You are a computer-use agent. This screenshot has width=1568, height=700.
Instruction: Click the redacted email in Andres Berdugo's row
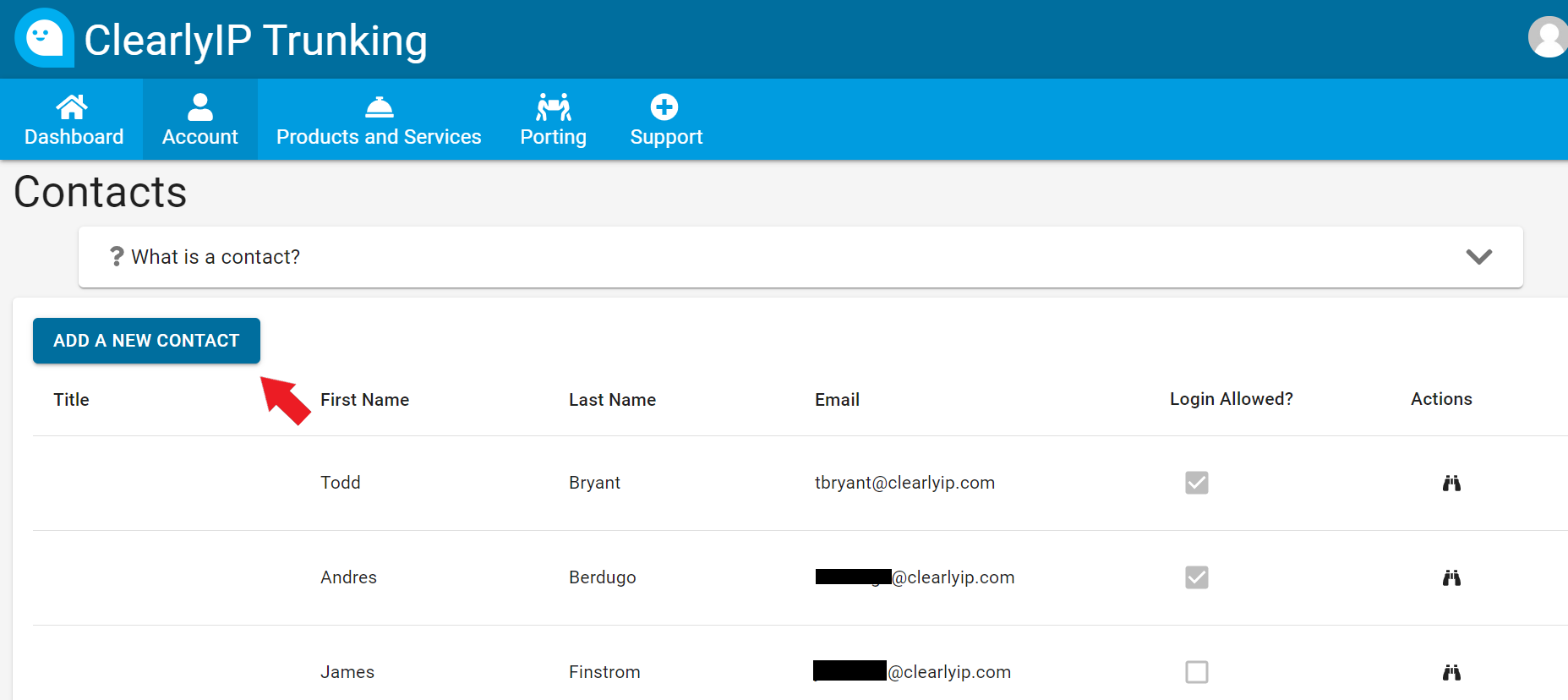coord(915,577)
